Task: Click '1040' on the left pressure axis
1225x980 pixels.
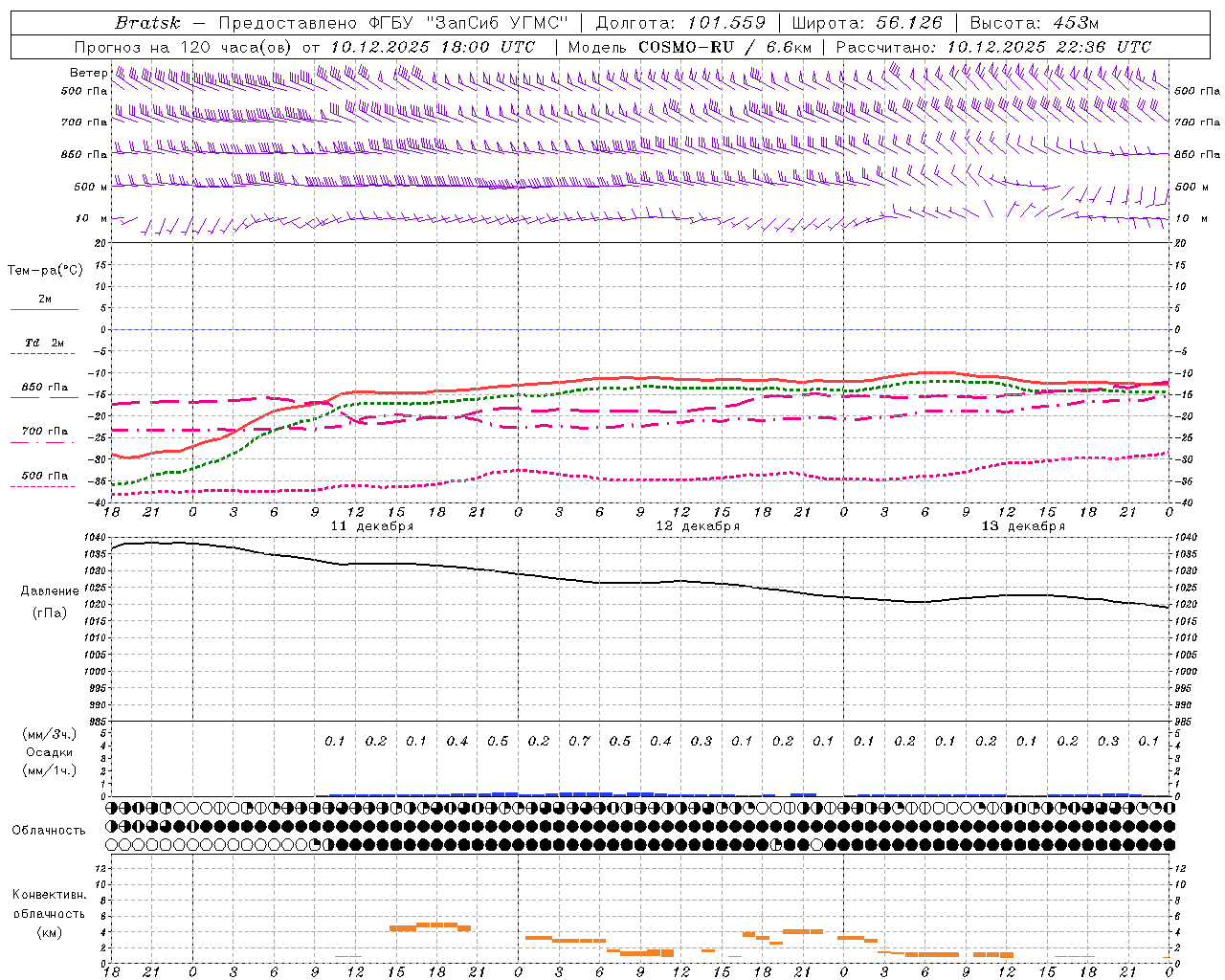Action: point(96,537)
